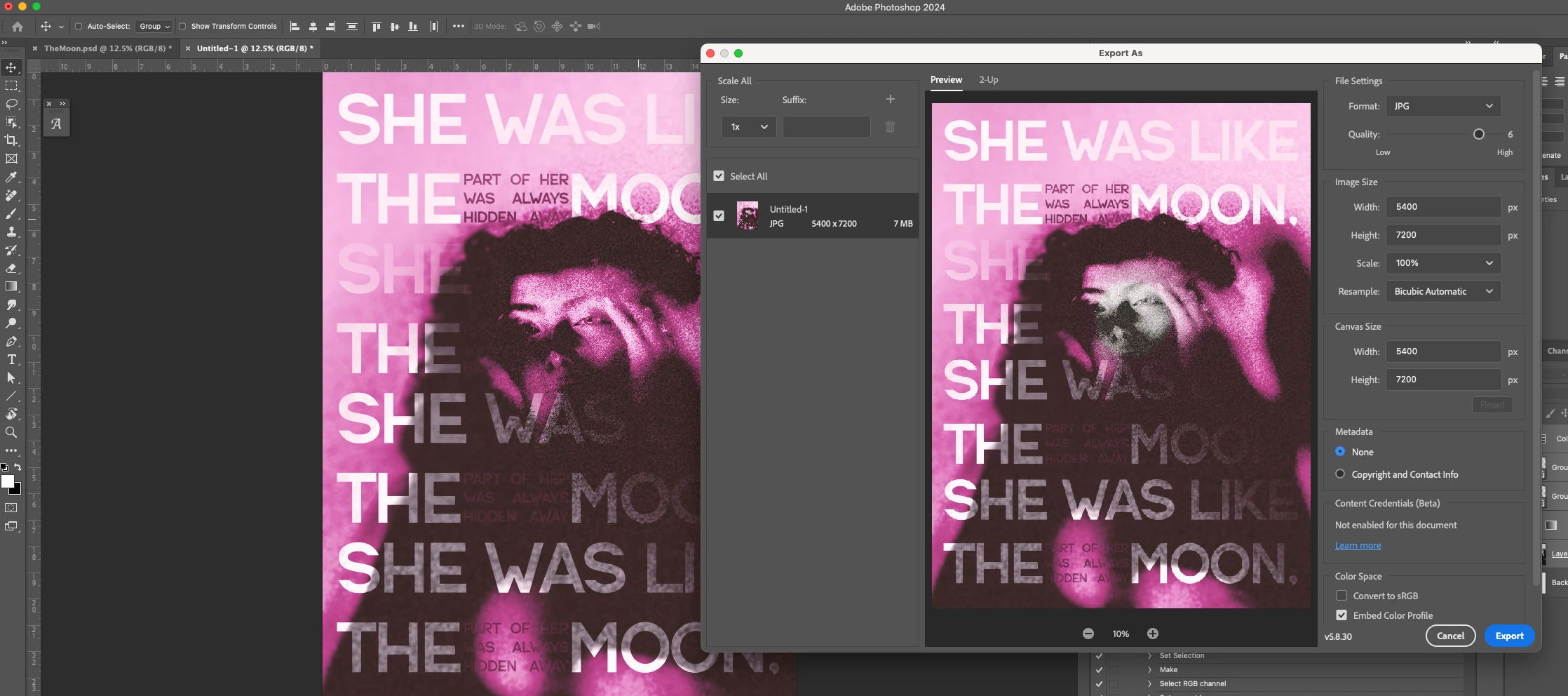This screenshot has height=696, width=1568.
Task: Select the Pen tool
Action: [11, 341]
